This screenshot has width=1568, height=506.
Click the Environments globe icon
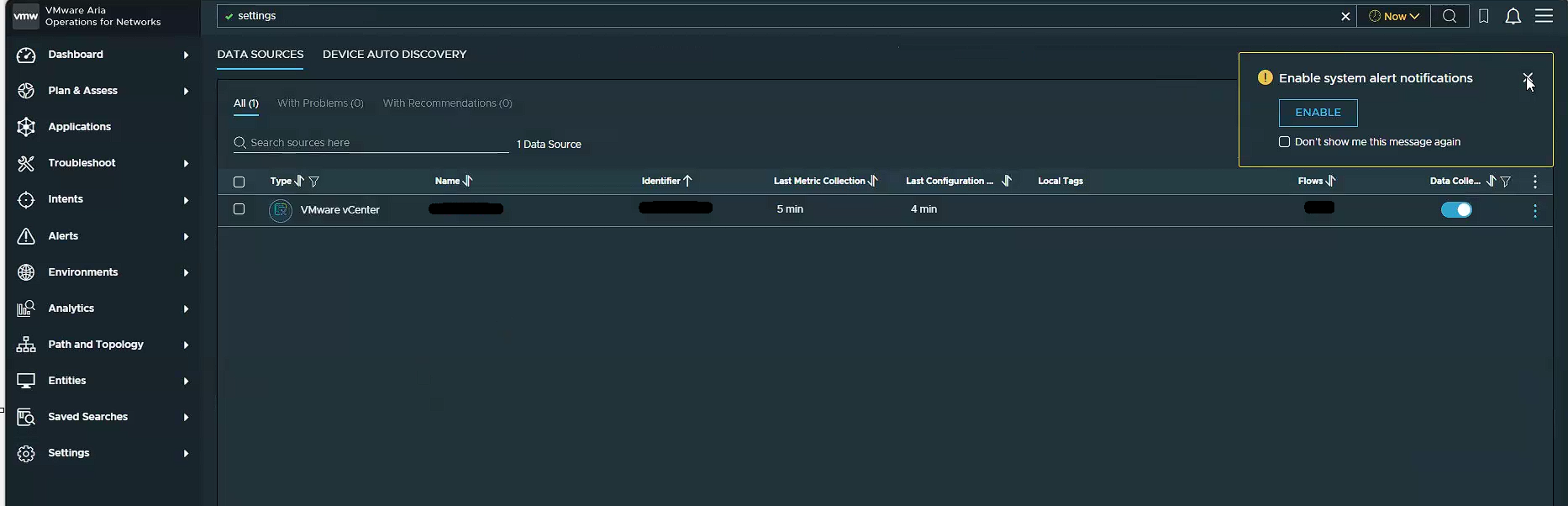(x=26, y=272)
